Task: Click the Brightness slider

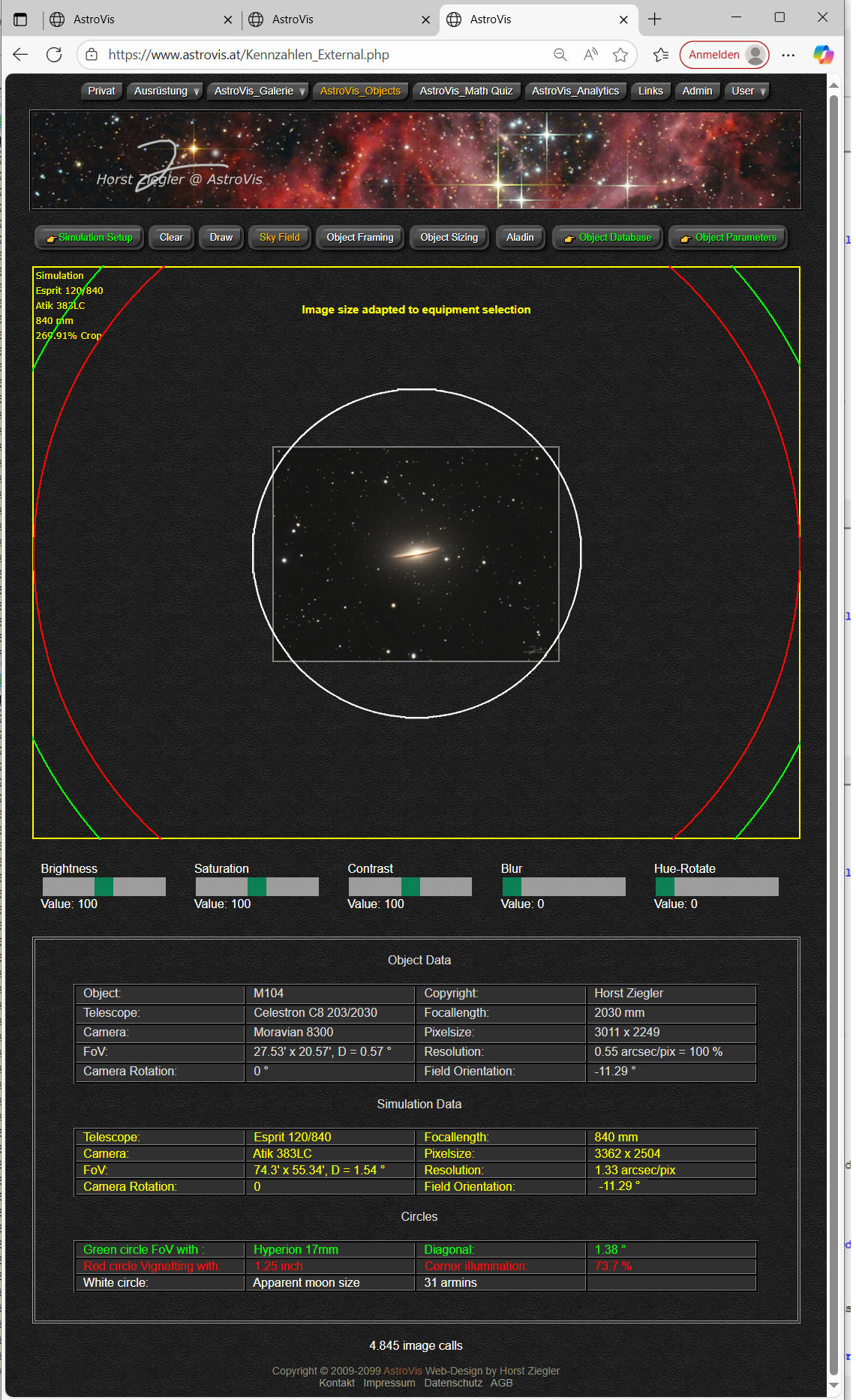Action: click(104, 887)
